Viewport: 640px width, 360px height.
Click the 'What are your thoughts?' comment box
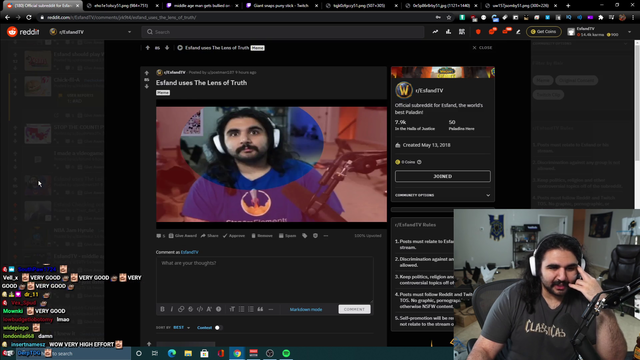point(264,280)
